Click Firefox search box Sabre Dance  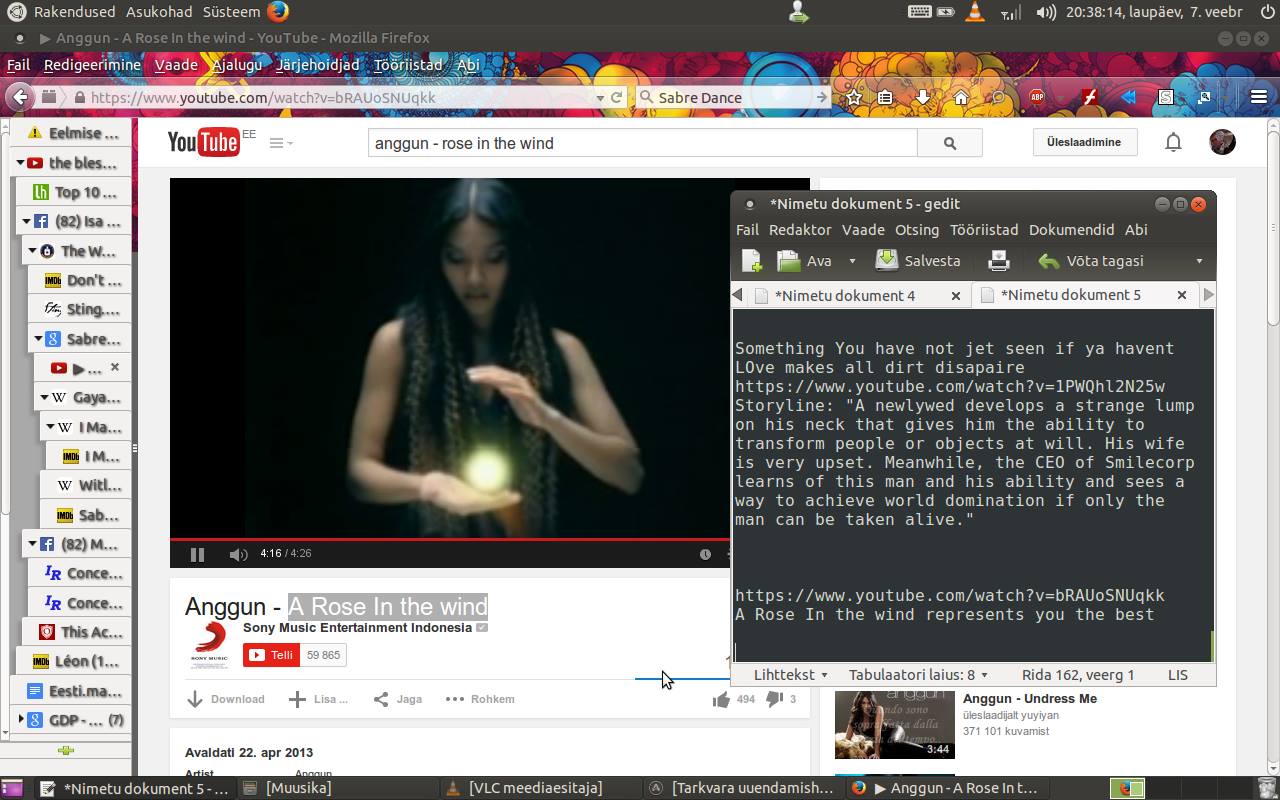coord(732,97)
